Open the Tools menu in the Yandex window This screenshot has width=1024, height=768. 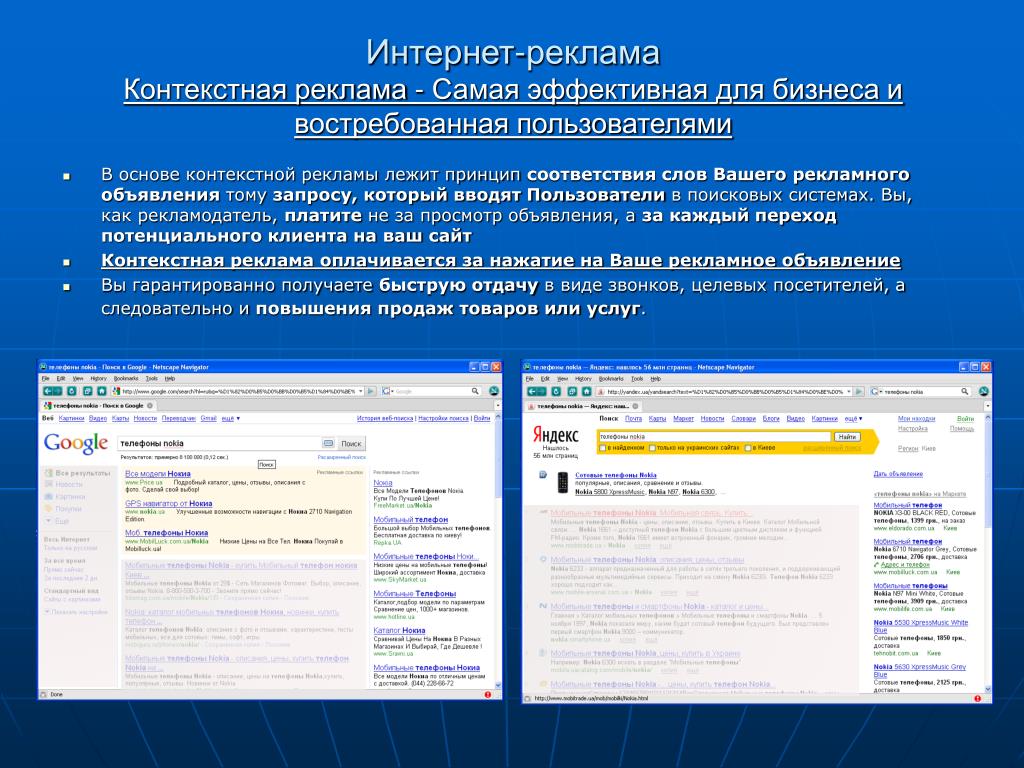tap(637, 379)
